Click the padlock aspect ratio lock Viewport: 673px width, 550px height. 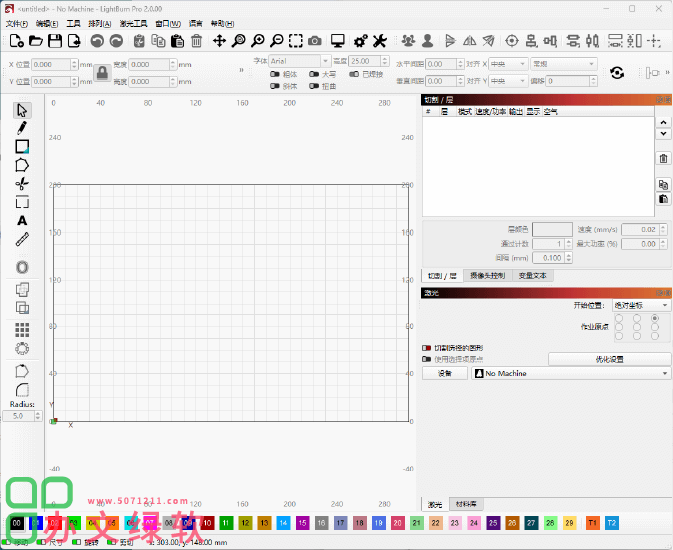point(101,72)
